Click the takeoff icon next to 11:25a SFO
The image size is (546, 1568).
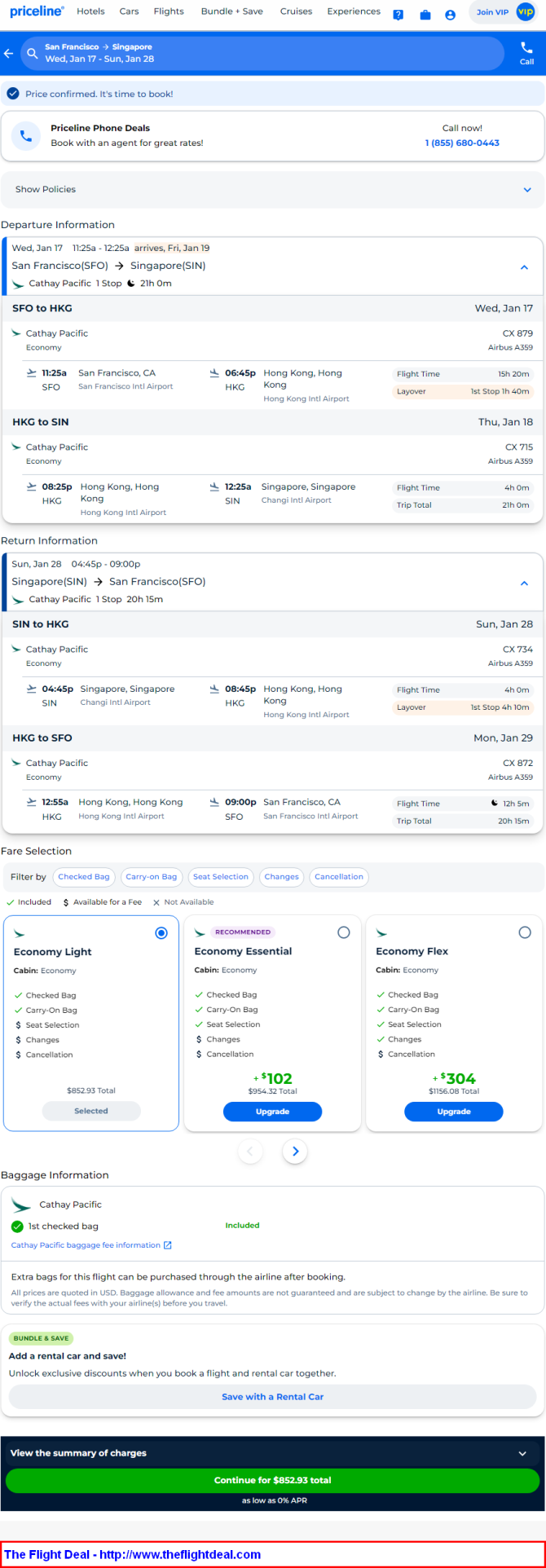(x=32, y=372)
